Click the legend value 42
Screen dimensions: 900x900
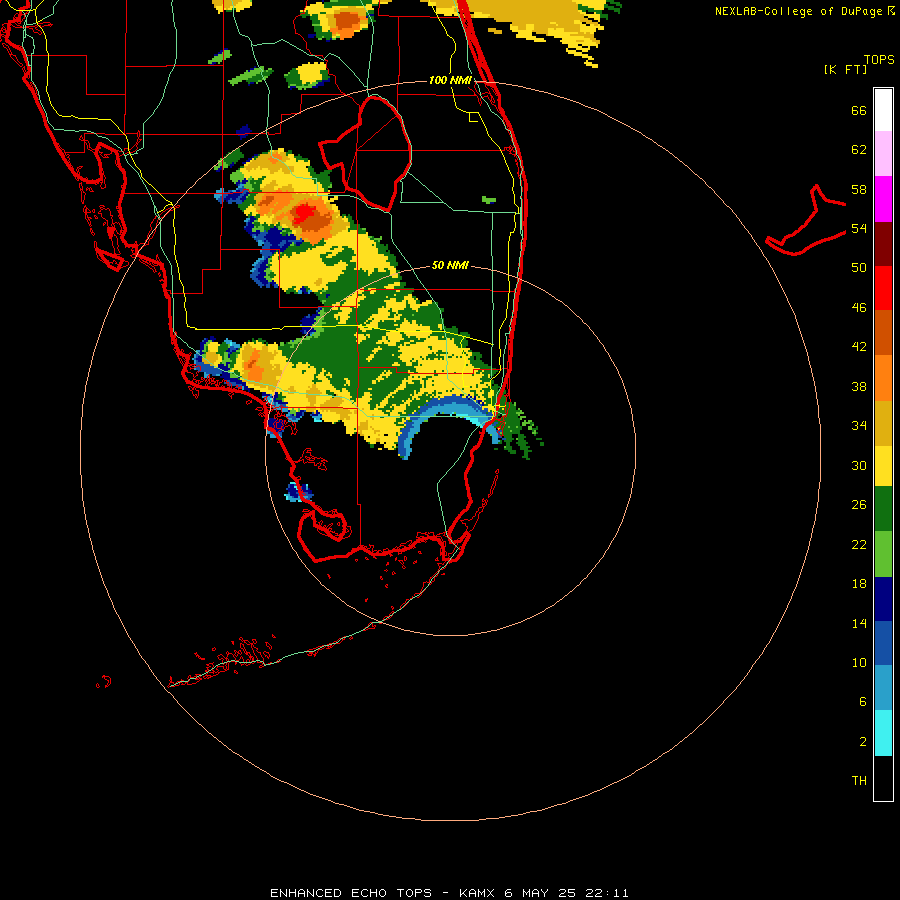859,347
